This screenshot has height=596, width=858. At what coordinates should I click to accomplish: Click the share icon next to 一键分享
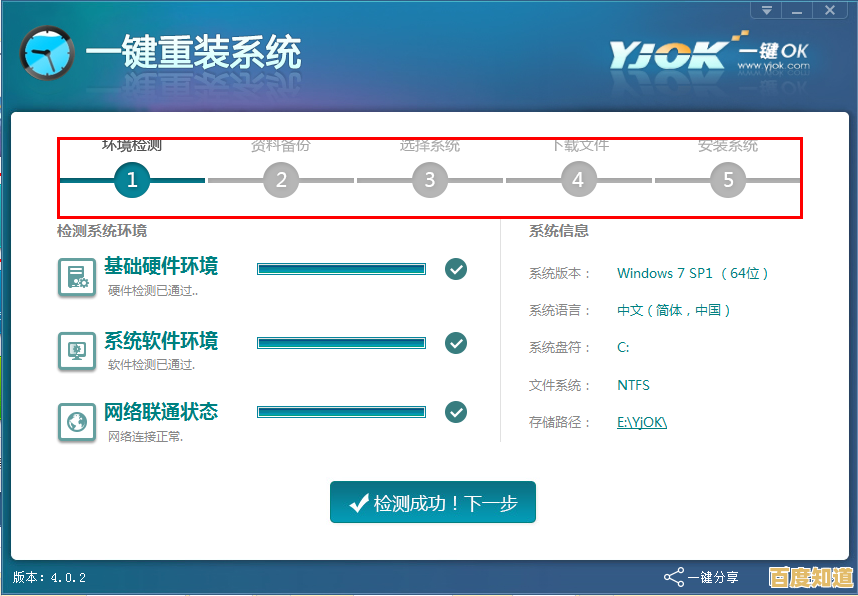675,577
